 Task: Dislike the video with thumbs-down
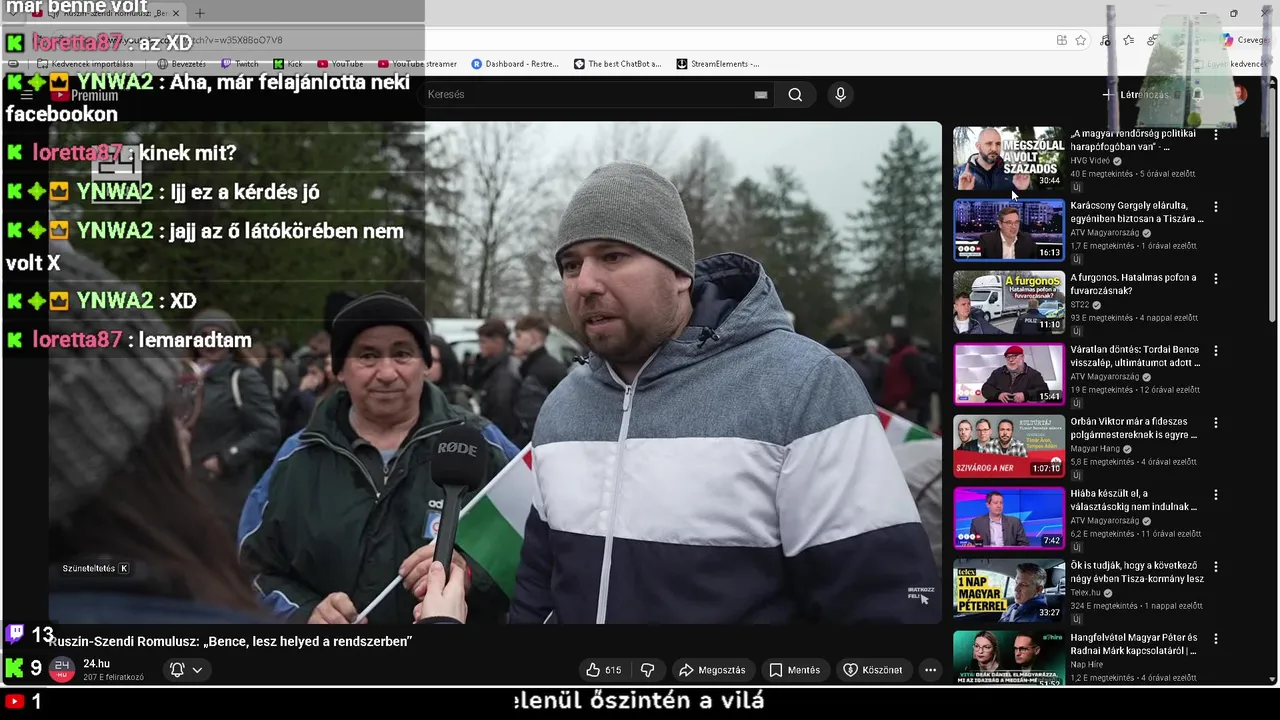click(647, 670)
